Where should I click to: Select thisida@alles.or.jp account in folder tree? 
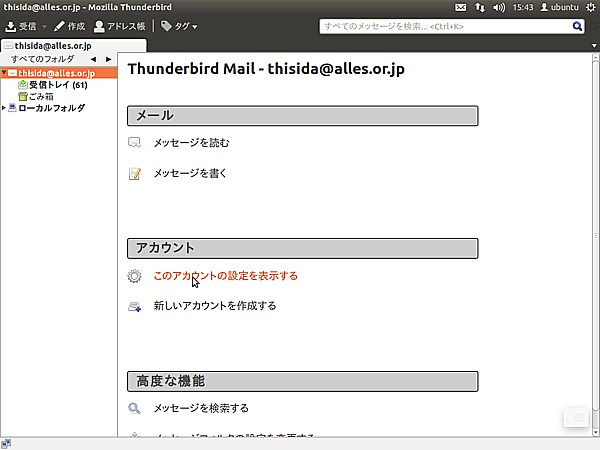pyautogui.click(x=59, y=73)
